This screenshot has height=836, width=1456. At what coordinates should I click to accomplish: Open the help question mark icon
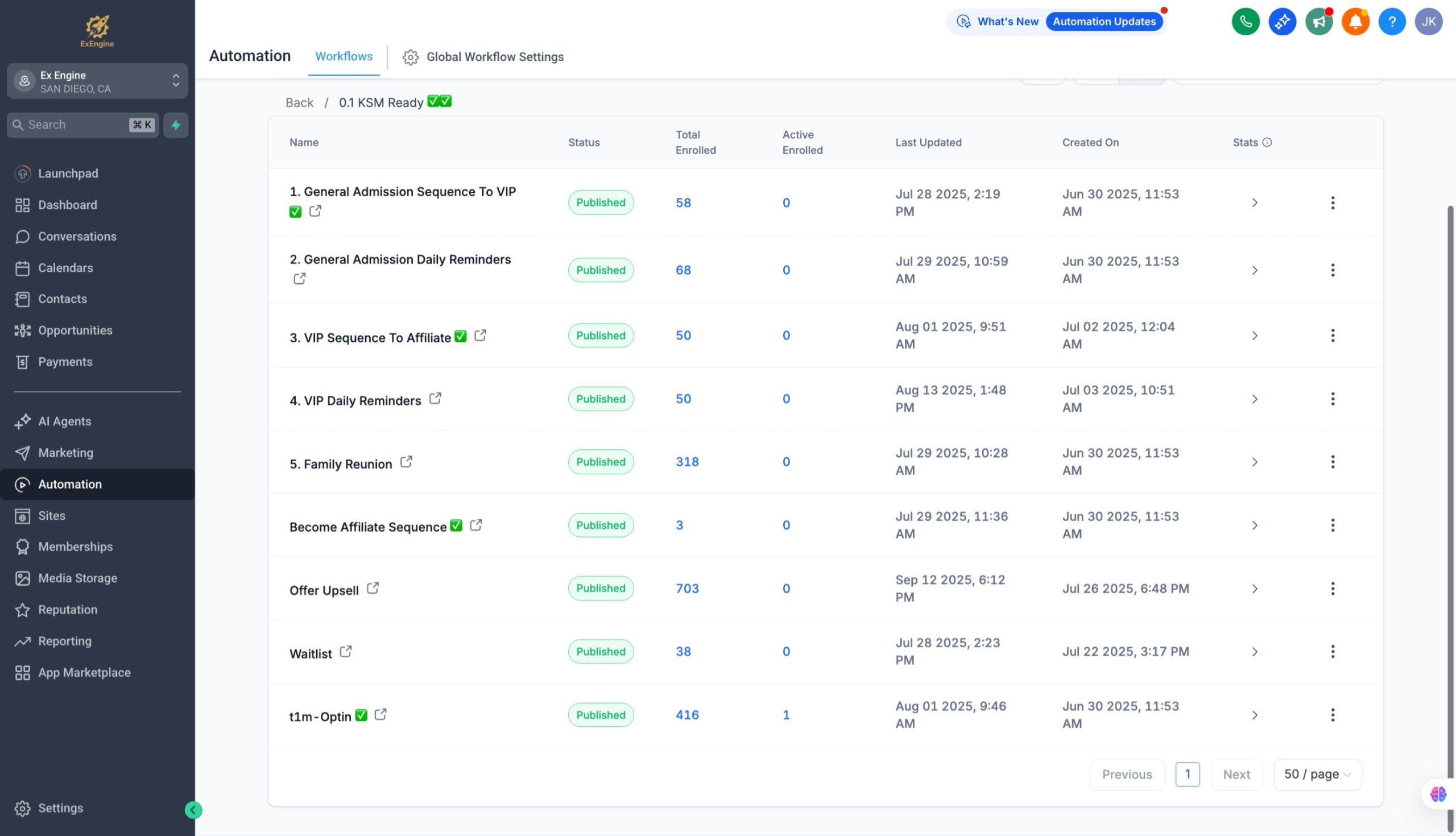pyautogui.click(x=1392, y=22)
